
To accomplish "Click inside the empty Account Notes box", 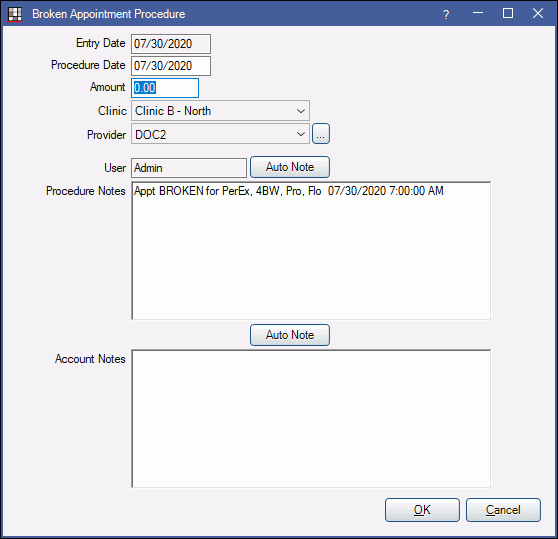I will point(311,419).
